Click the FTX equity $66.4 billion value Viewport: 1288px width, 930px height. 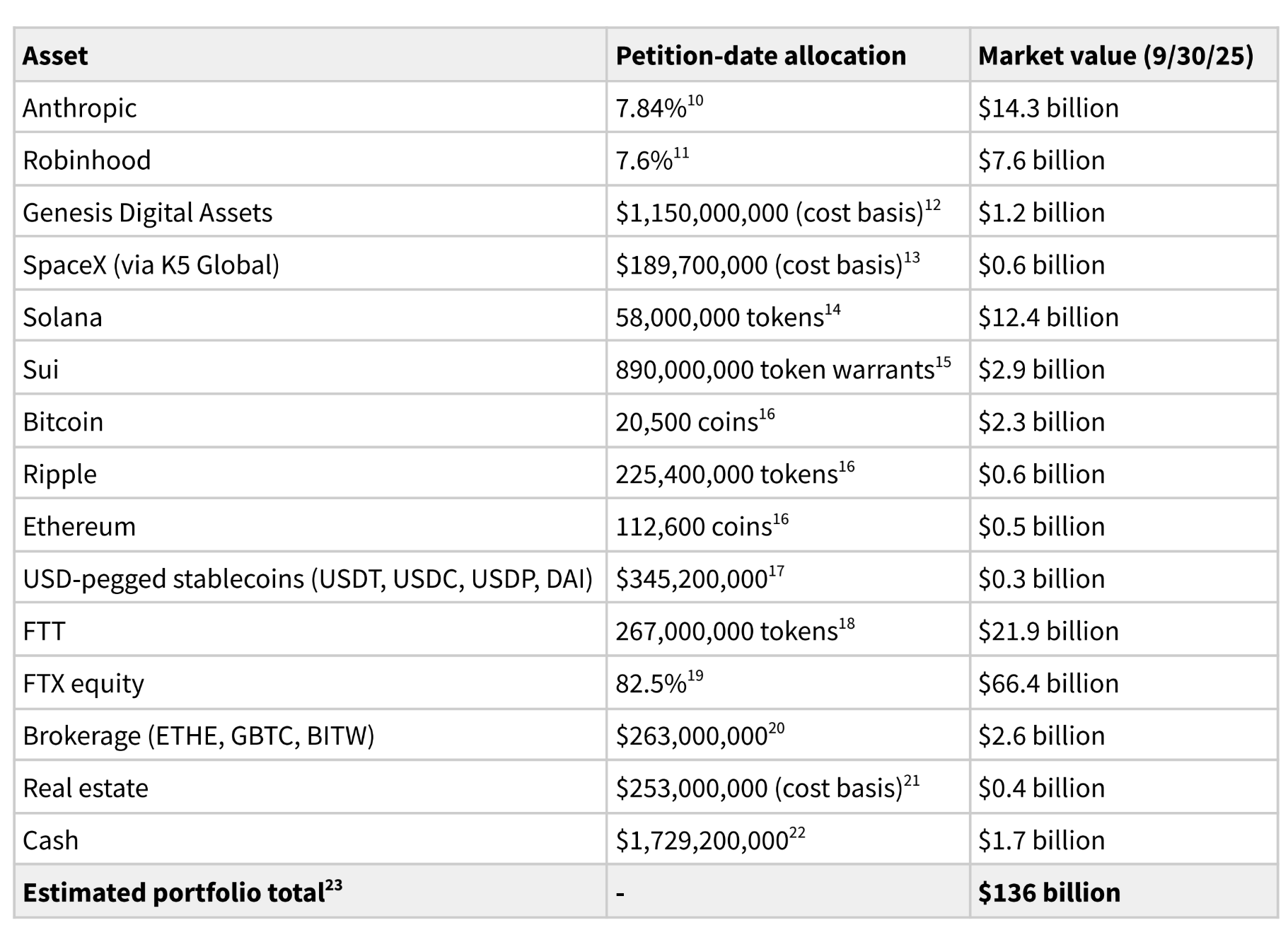(1048, 683)
